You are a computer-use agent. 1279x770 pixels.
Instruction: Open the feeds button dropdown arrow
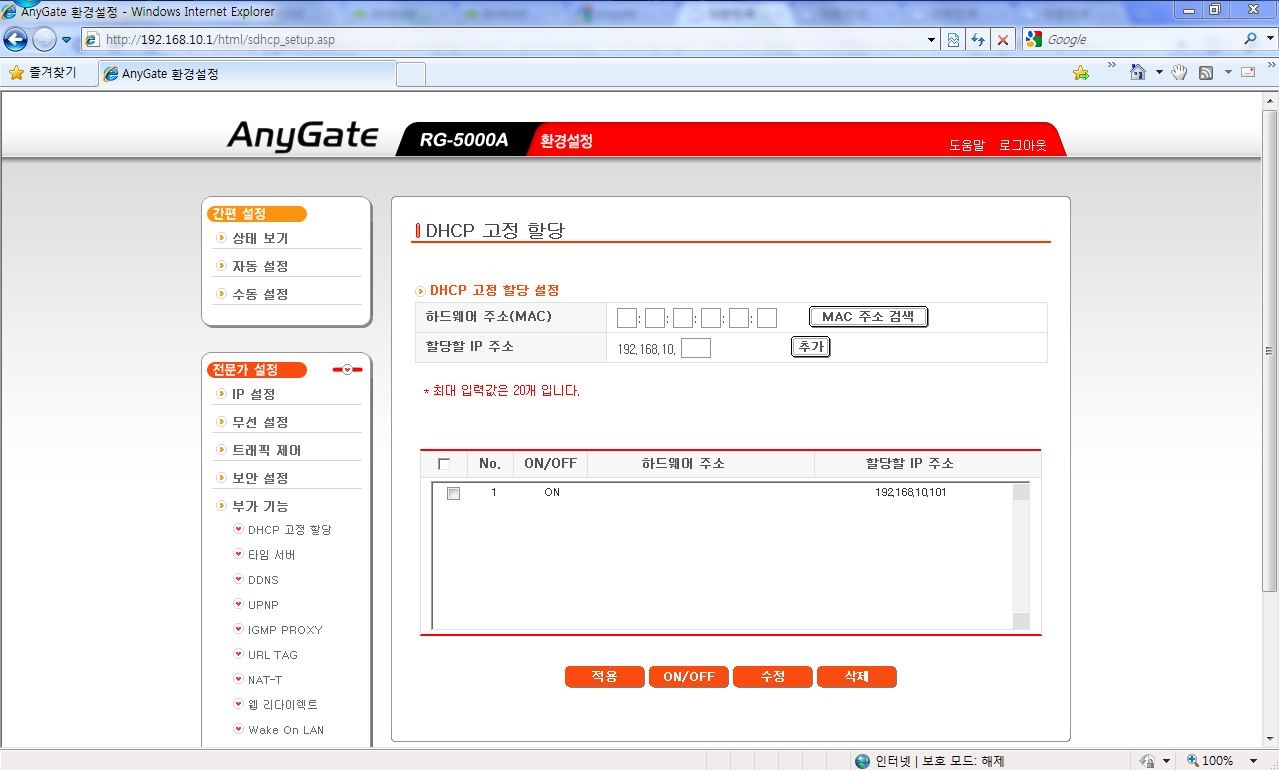pos(1227,73)
